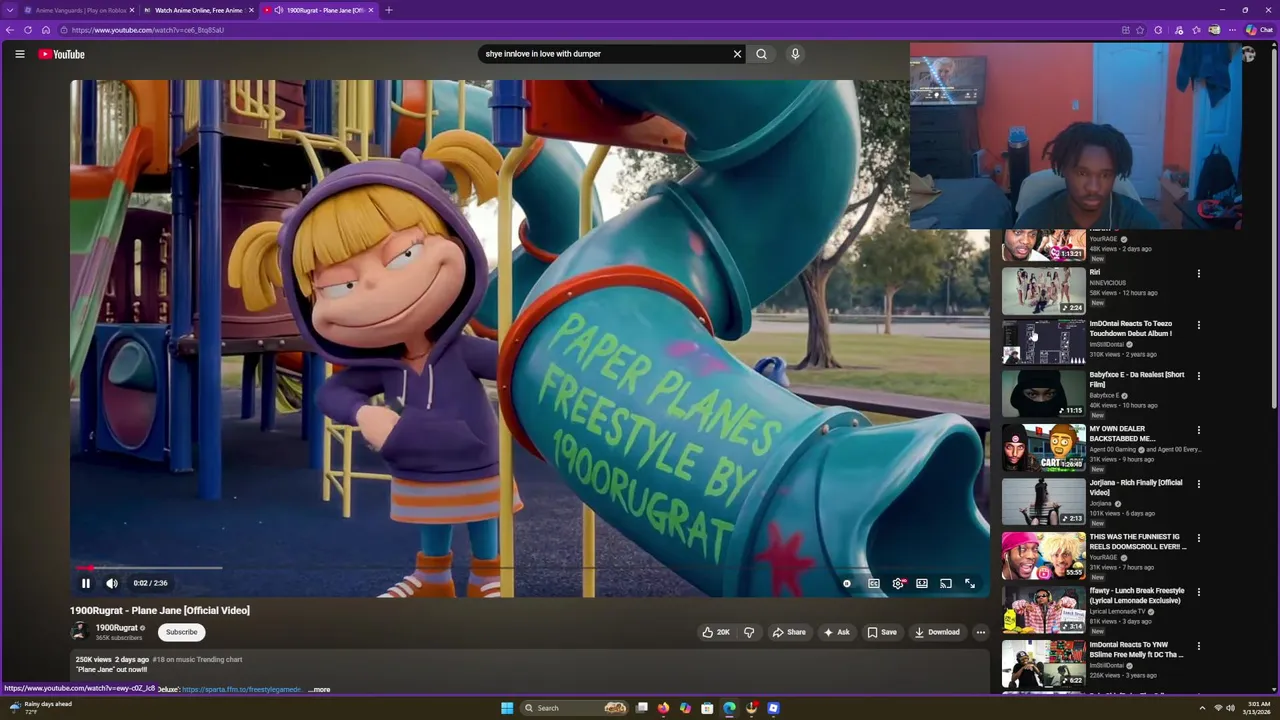Pause the video playback

pyautogui.click(x=86, y=583)
